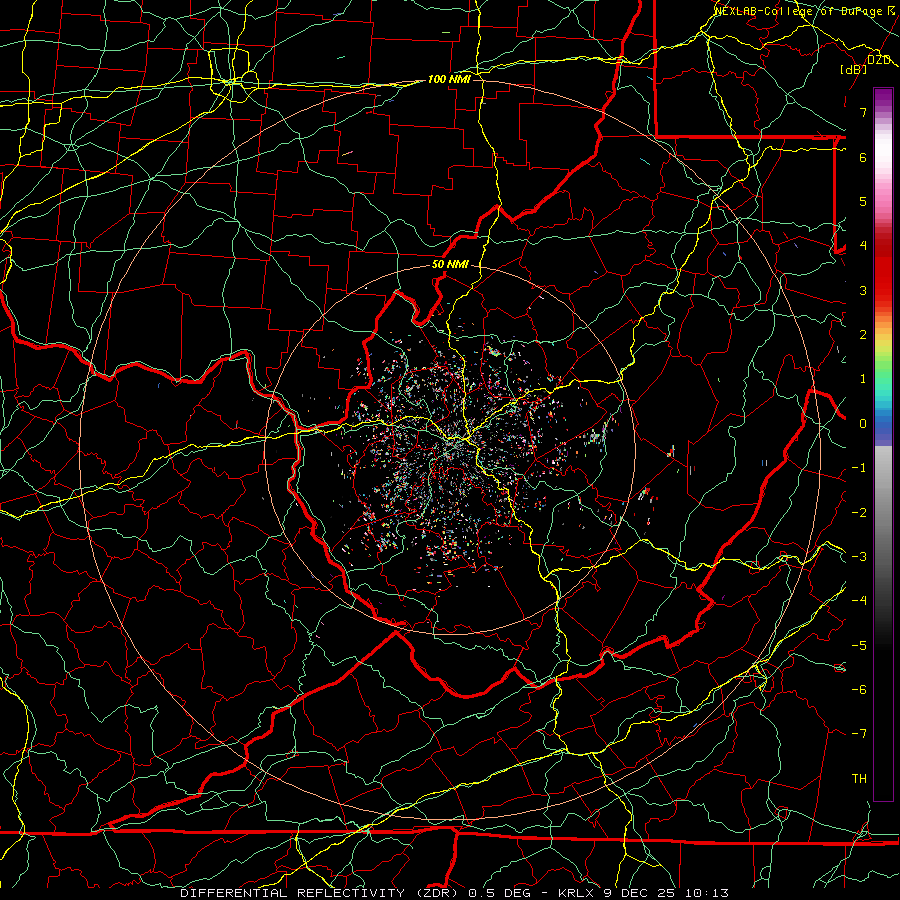Screen dimensions: 900x900
Task: Click the "TH" label on color scale
Action: (859, 779)
